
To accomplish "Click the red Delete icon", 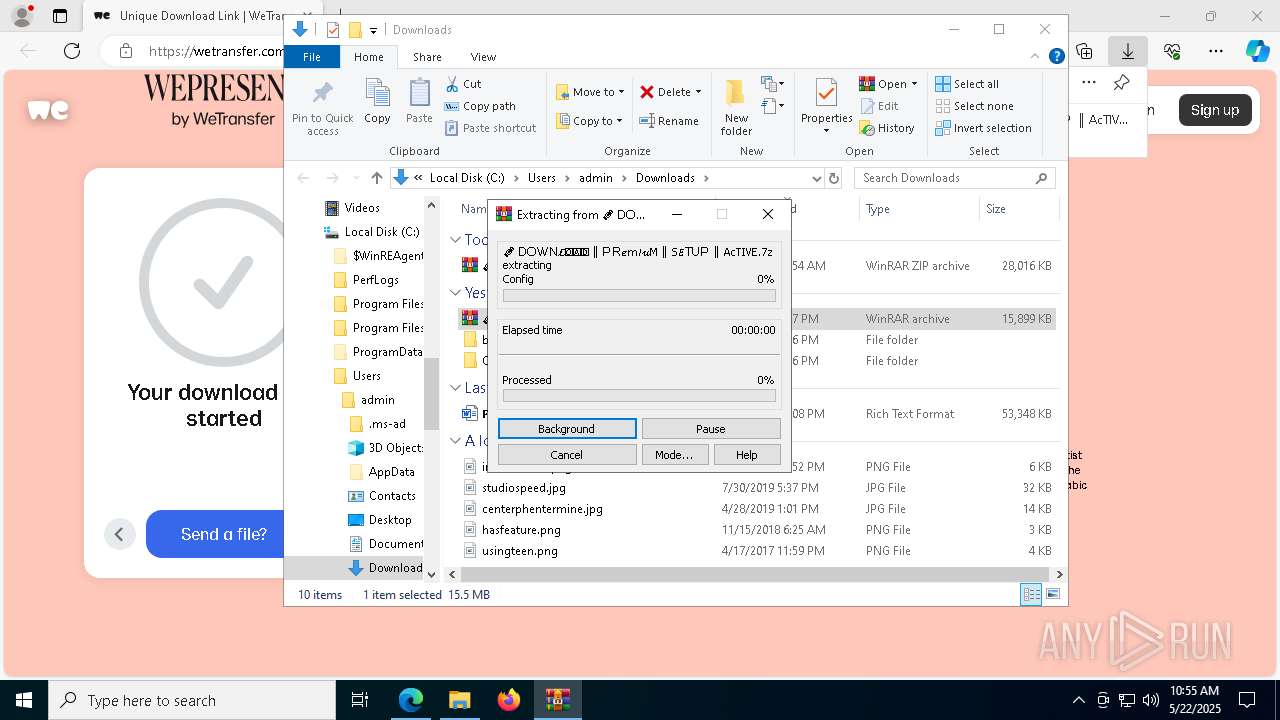I will 647,92.
